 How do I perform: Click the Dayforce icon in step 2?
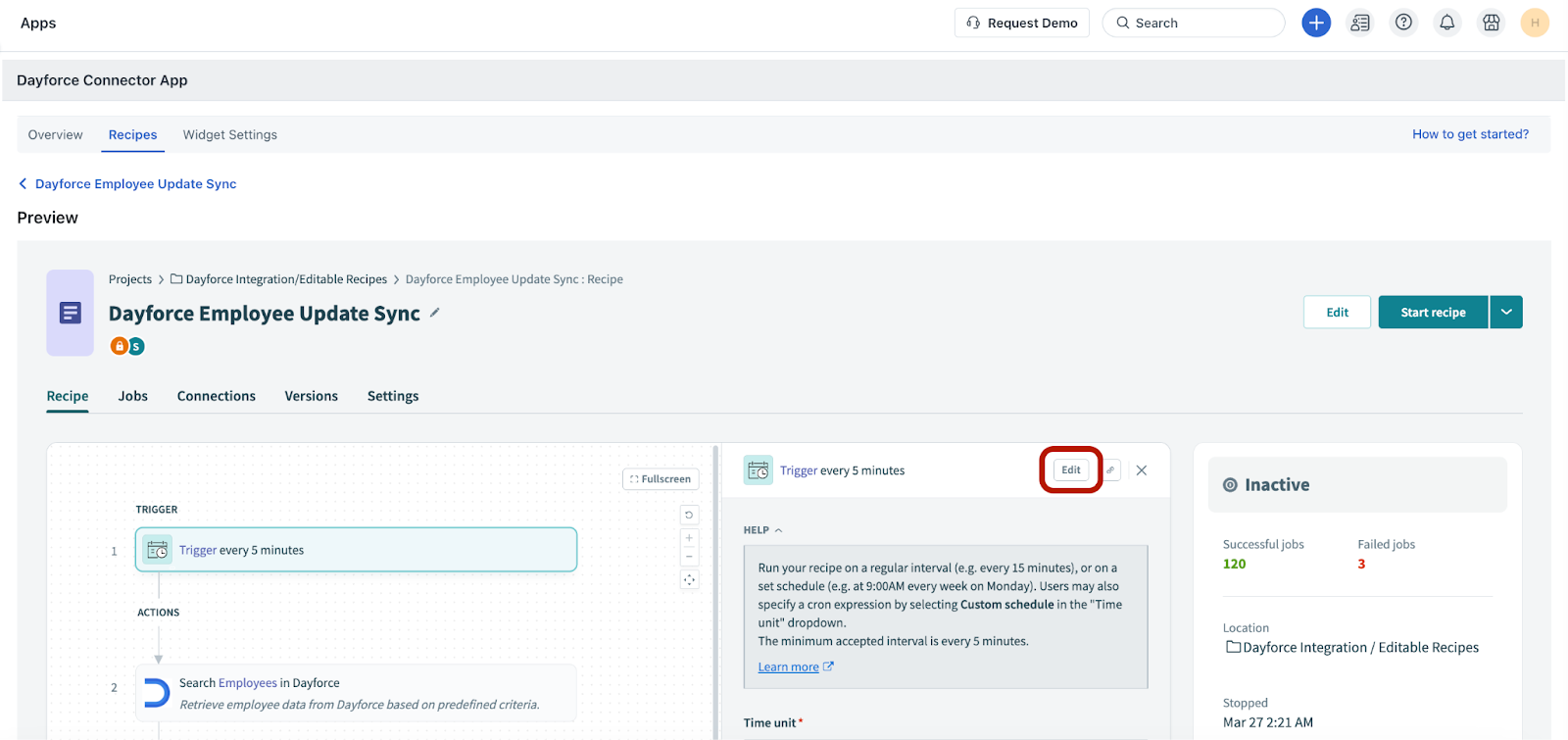[157, 693]
